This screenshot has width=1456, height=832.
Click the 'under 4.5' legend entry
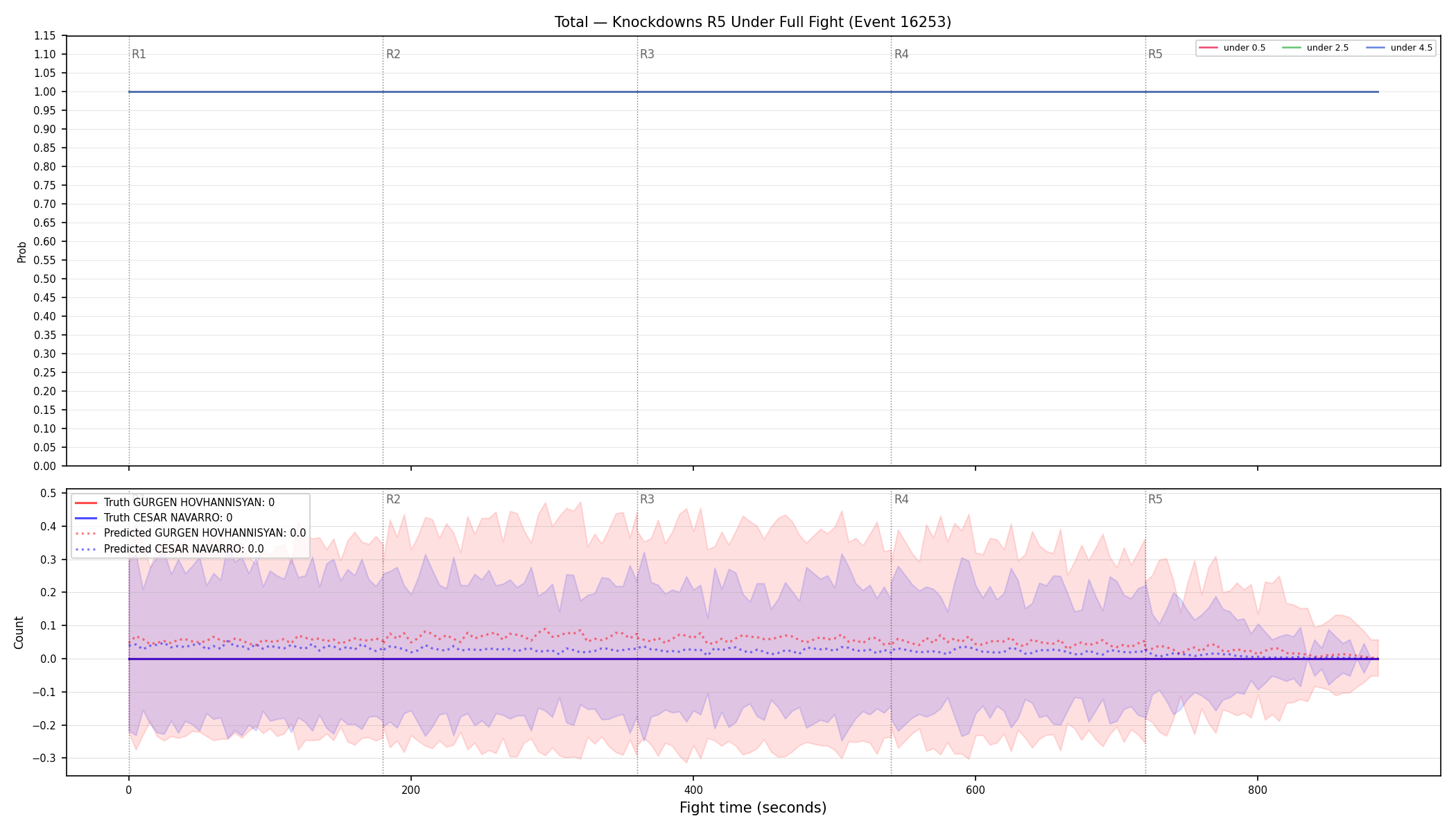(x=1400, y=48)
